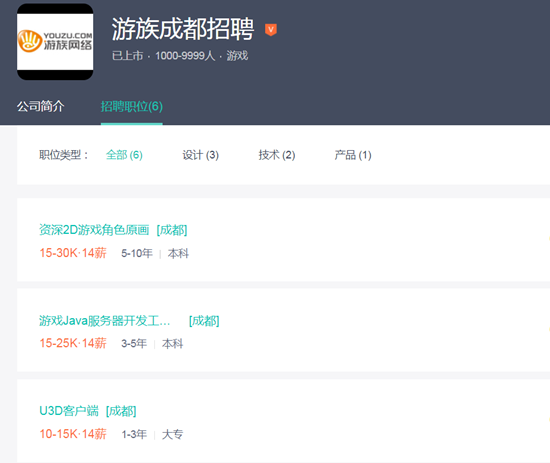Click the orange V verified badge
Image resolution: width=550 pixels, height=463 pixels.
271,29
